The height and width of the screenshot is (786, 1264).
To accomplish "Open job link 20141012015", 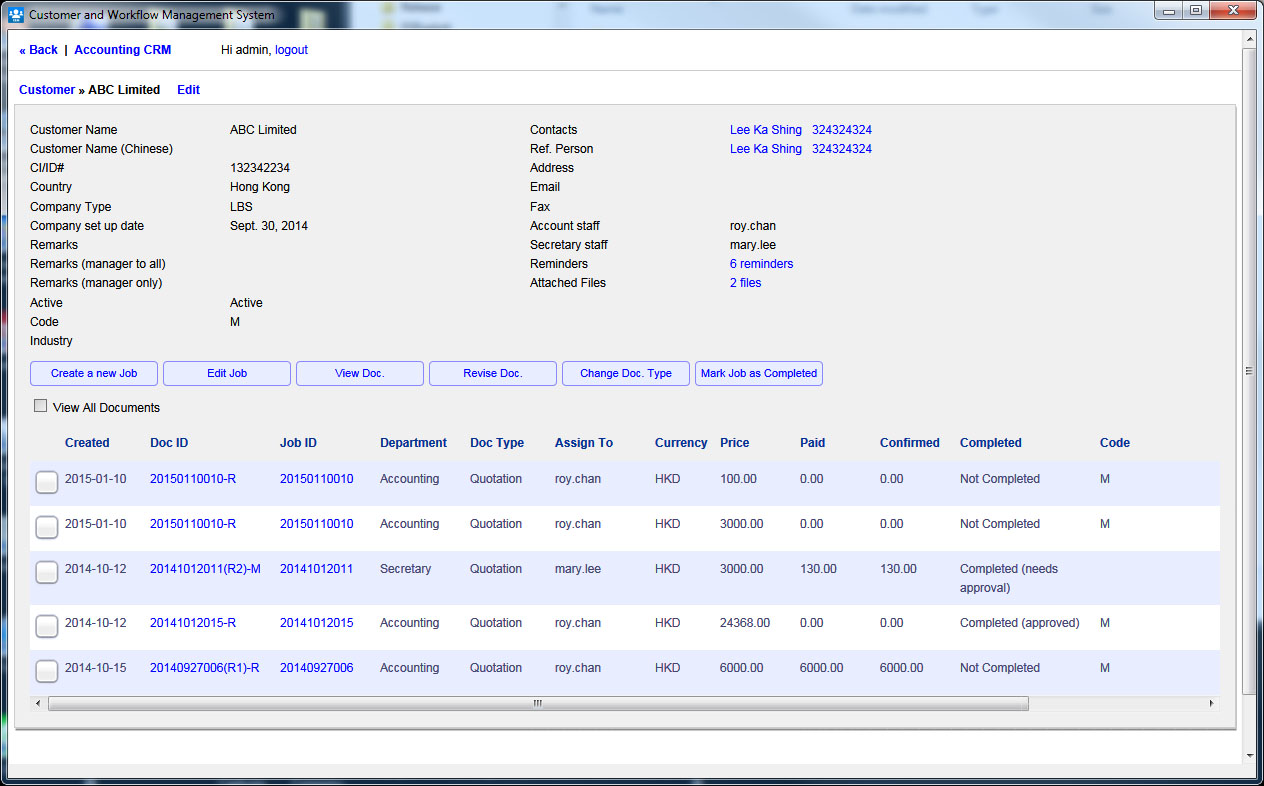I will (x=316, y=623).
